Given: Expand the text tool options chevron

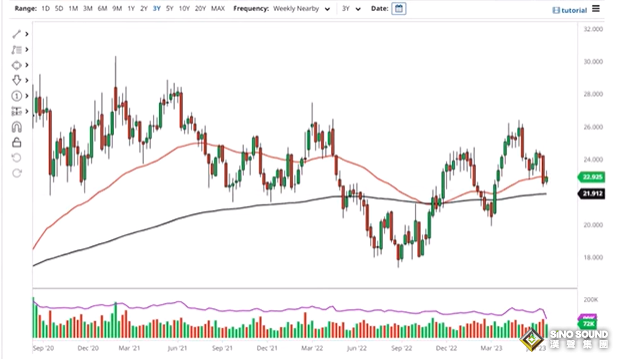Looking at the screenshot, I should (x=27, y=50).
